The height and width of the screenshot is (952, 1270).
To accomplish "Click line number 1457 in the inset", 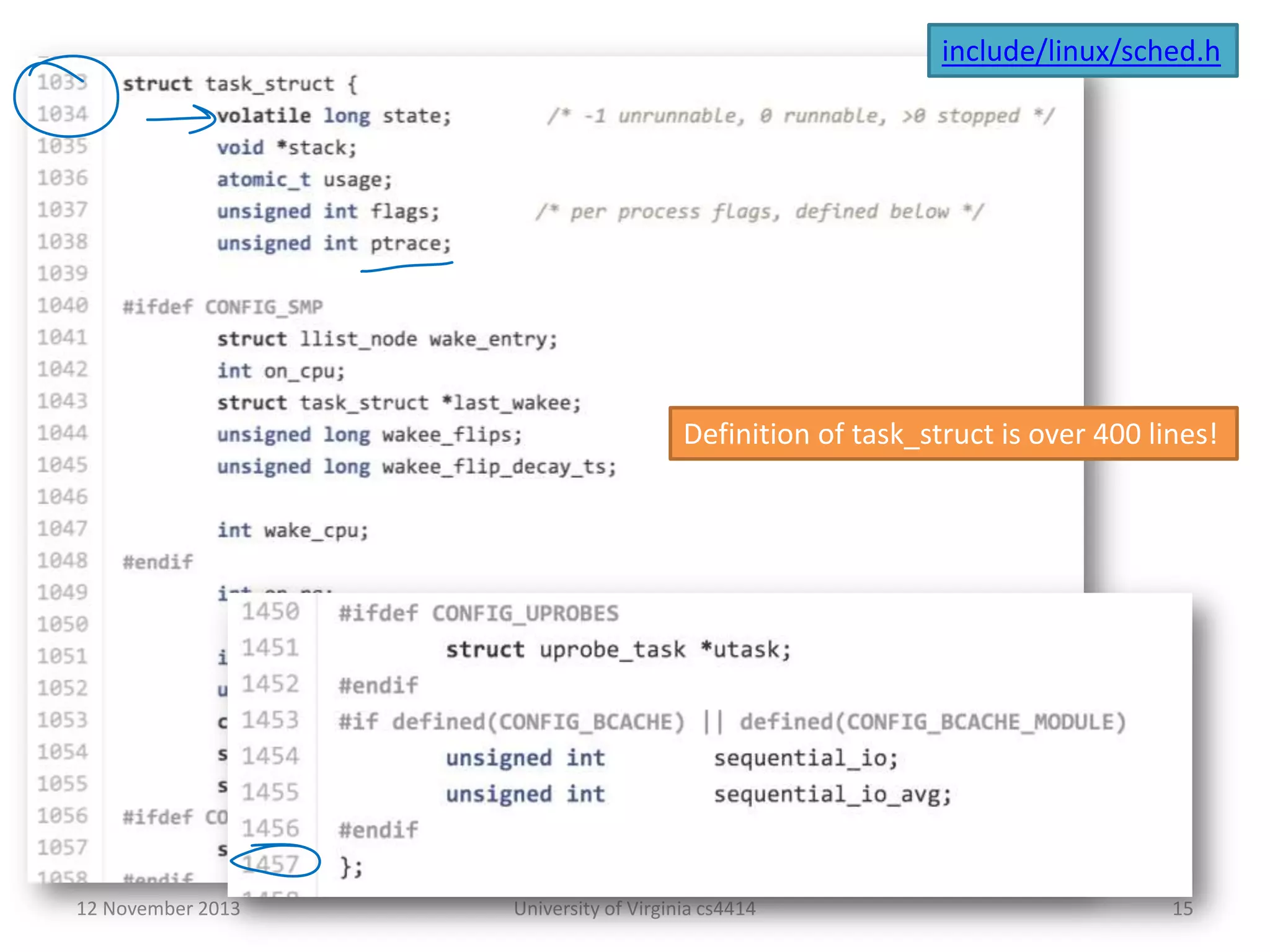I will coord(270,865).
